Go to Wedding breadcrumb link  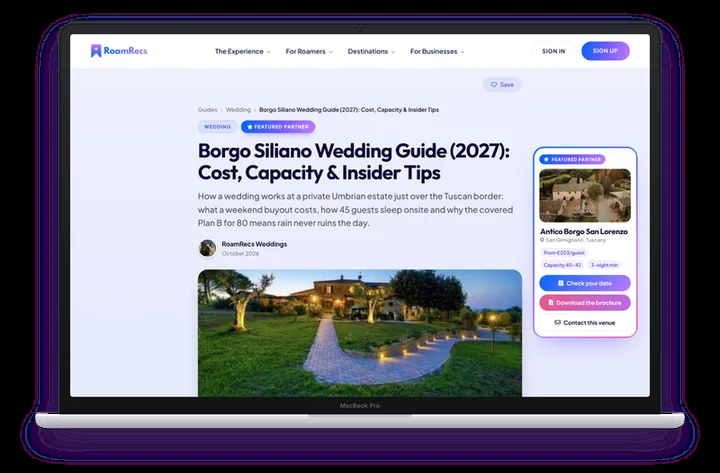[x=238, y=110]
